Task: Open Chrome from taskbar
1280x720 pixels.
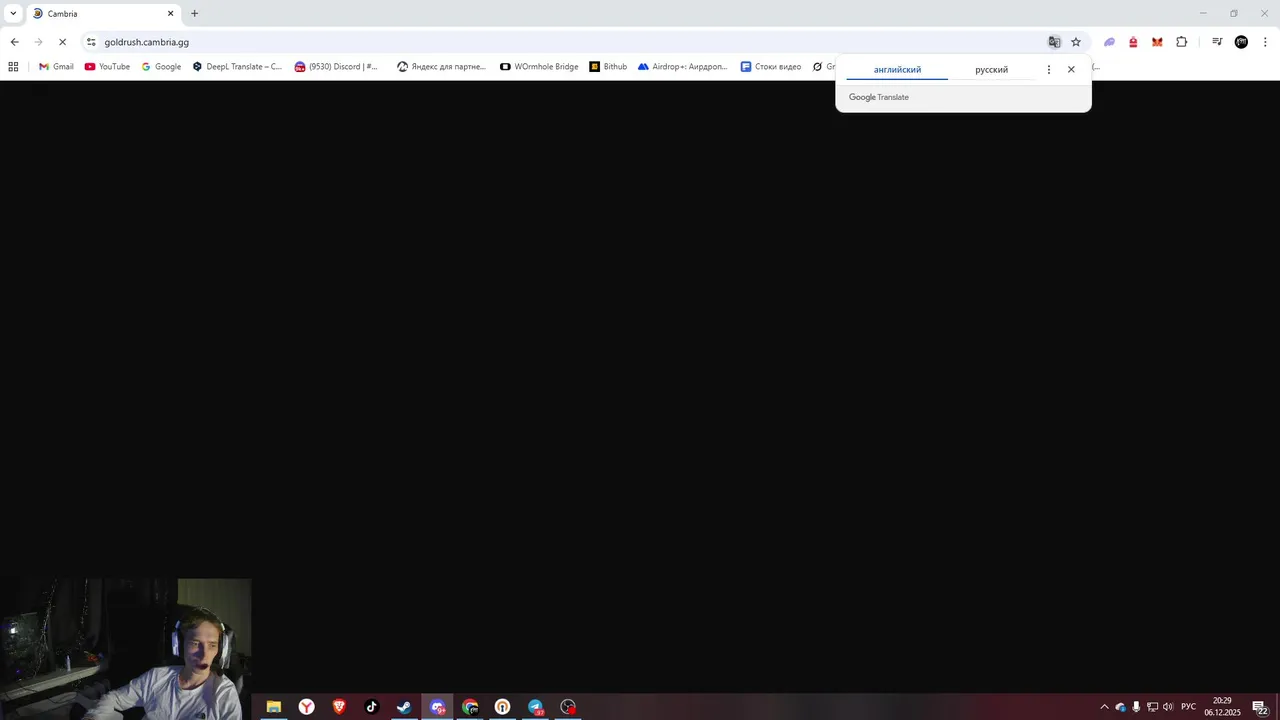Action: tap(470, 707)
